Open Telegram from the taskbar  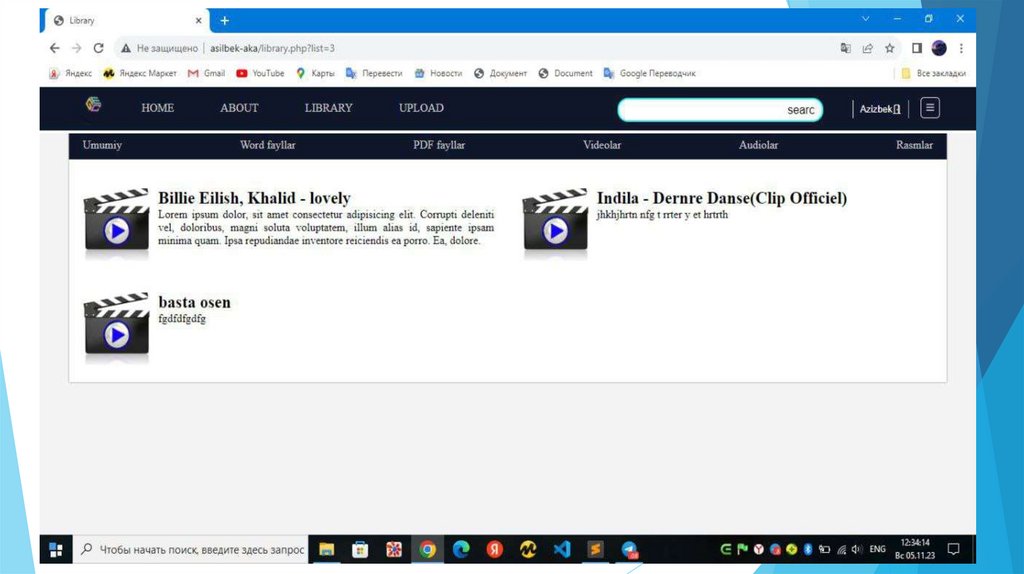pyautogui.click(x=629, y=550)
